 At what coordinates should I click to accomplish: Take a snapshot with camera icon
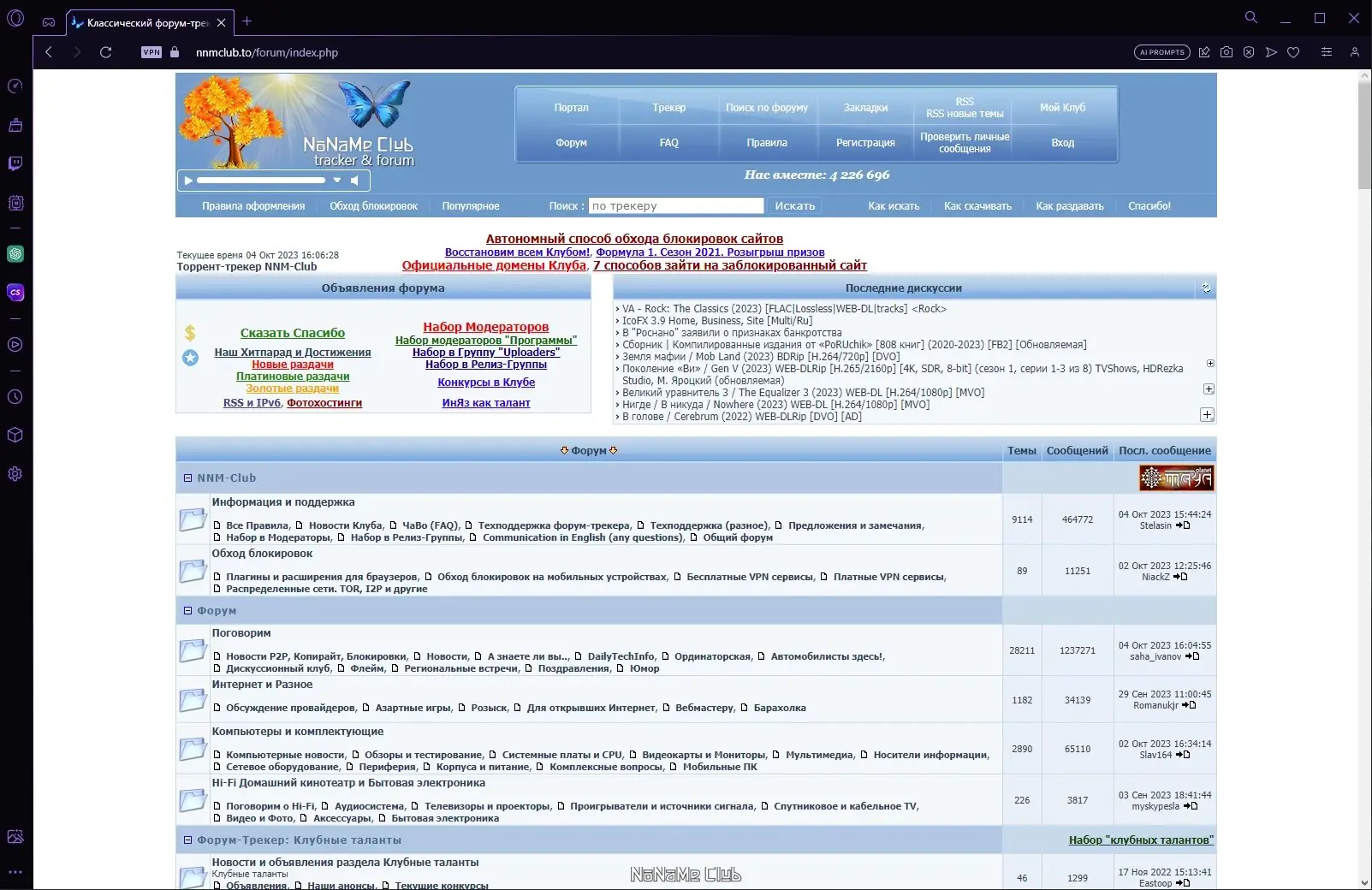[x=1226, y=52]
